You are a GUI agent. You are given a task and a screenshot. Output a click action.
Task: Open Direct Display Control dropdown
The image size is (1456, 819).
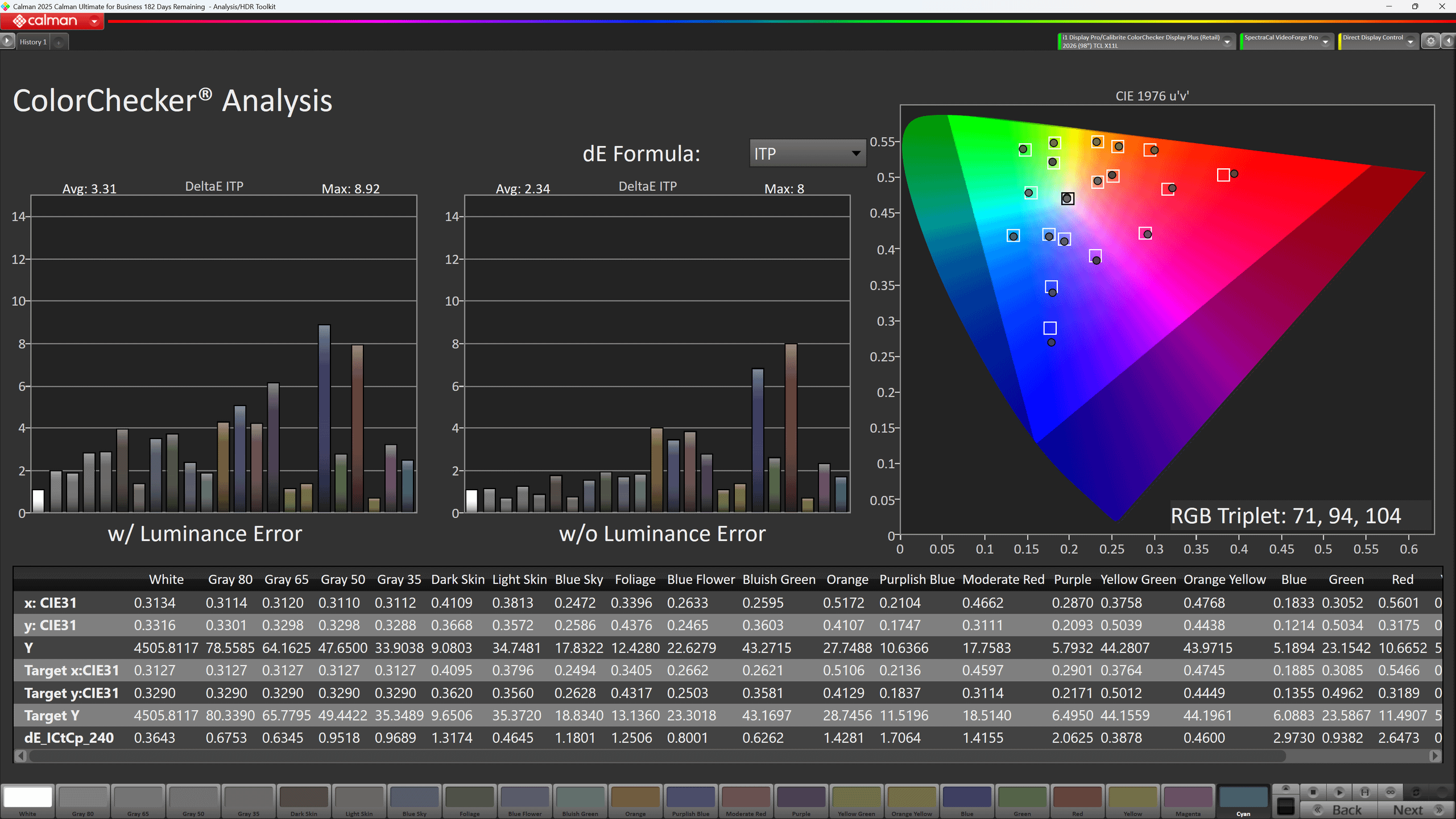[x=1410, y=42]
